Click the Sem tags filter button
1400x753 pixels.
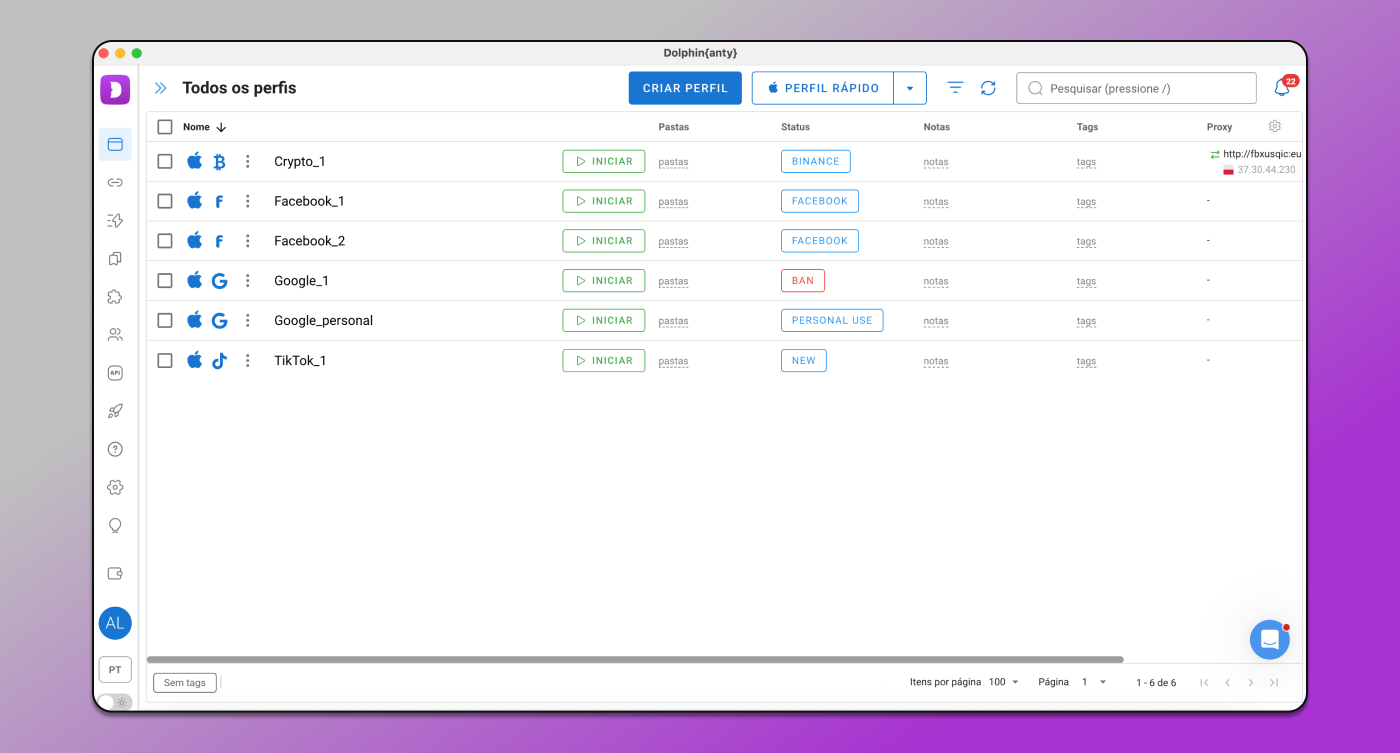coord(185,683)
